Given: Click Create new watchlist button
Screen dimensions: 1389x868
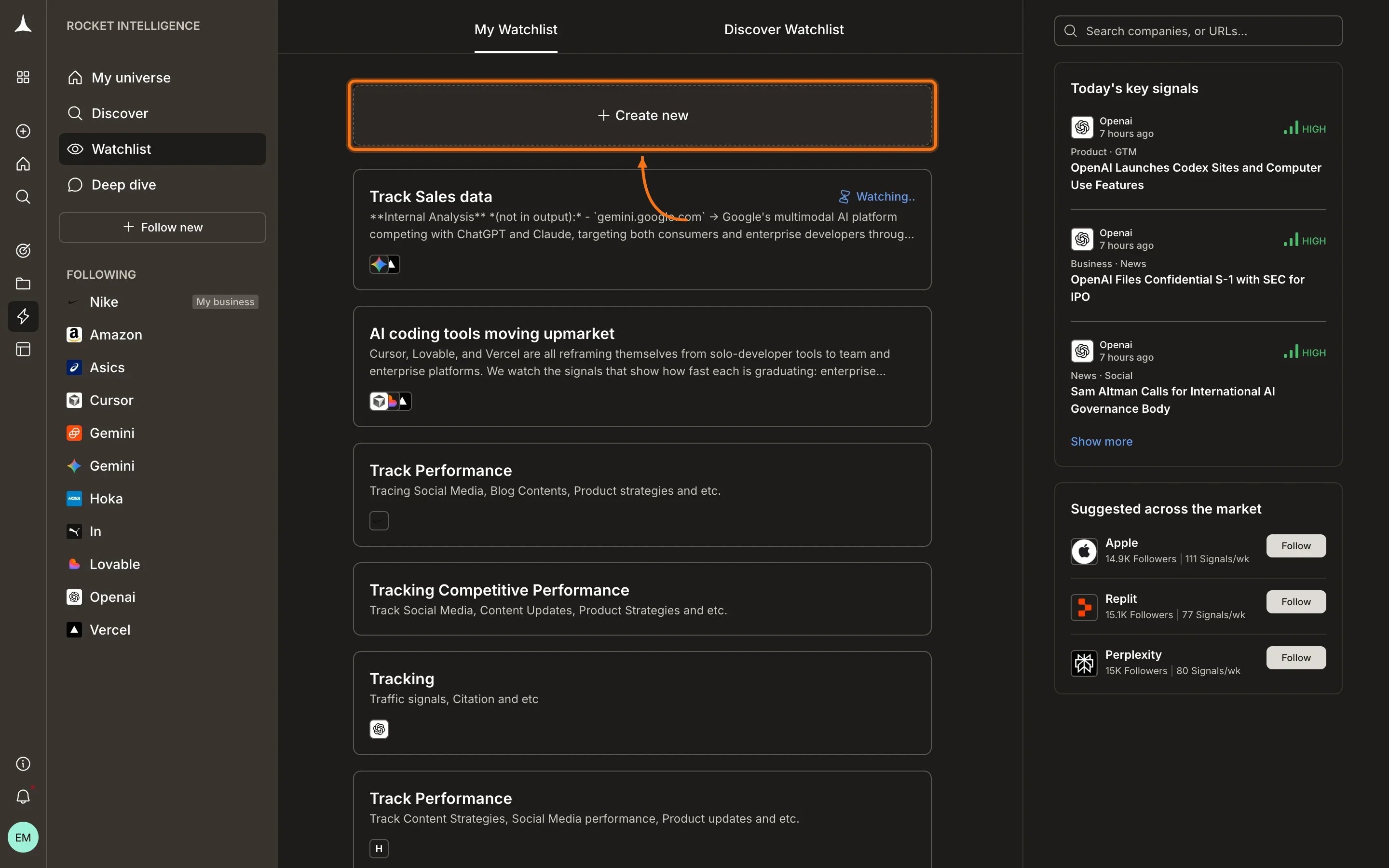Looking at the screenshot, I should click(x=642, y=115).
